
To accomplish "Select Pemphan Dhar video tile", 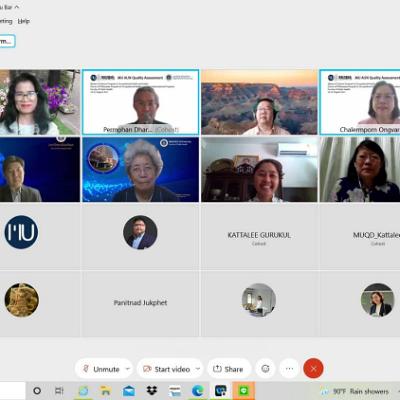I will click(141, 102).
